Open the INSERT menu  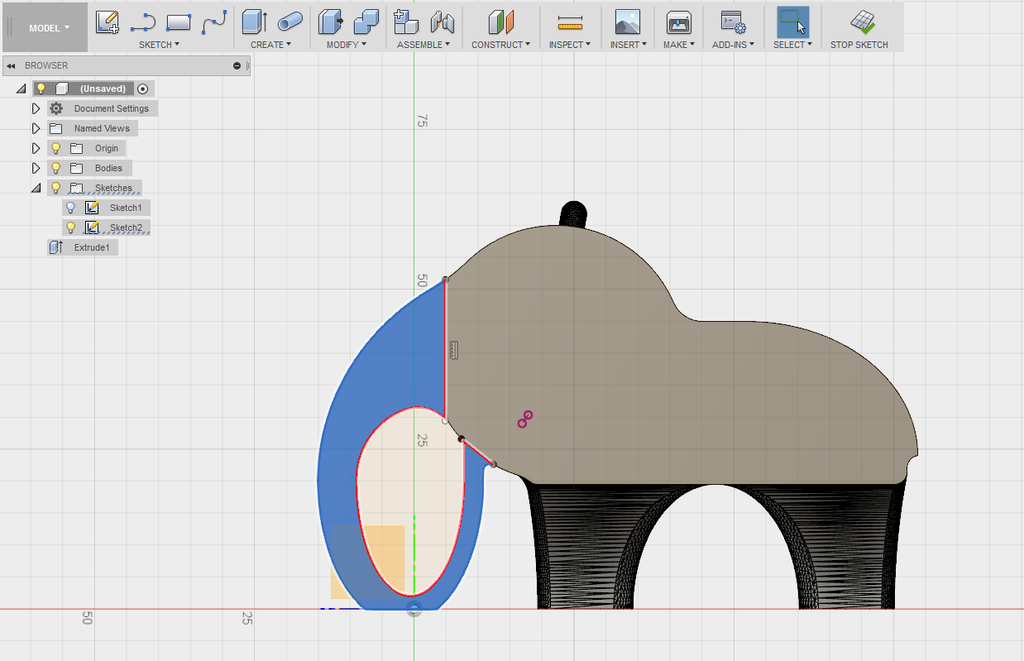628,45
